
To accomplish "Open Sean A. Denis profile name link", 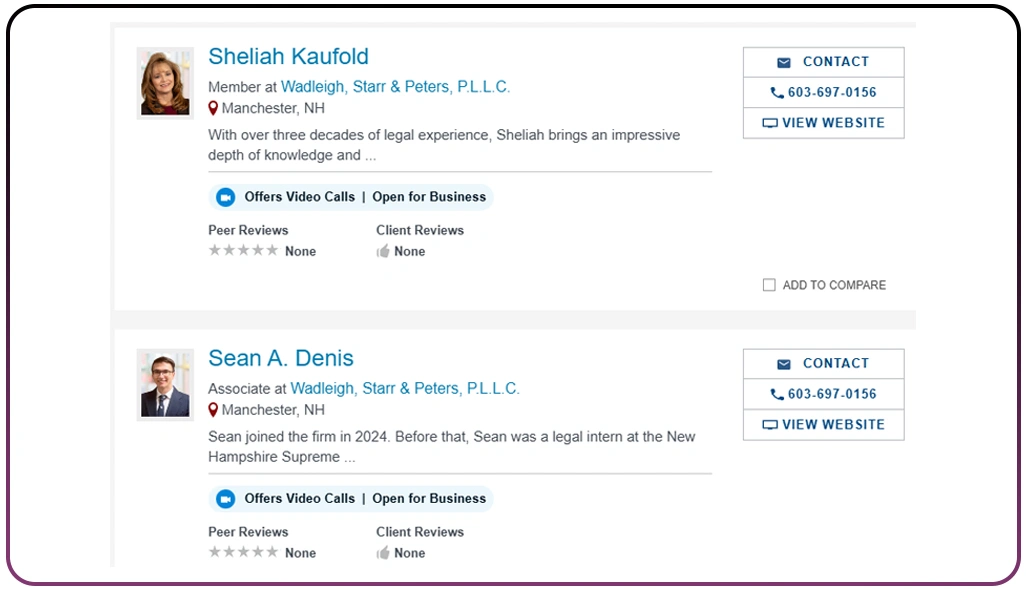I will [x=281, y=358].
